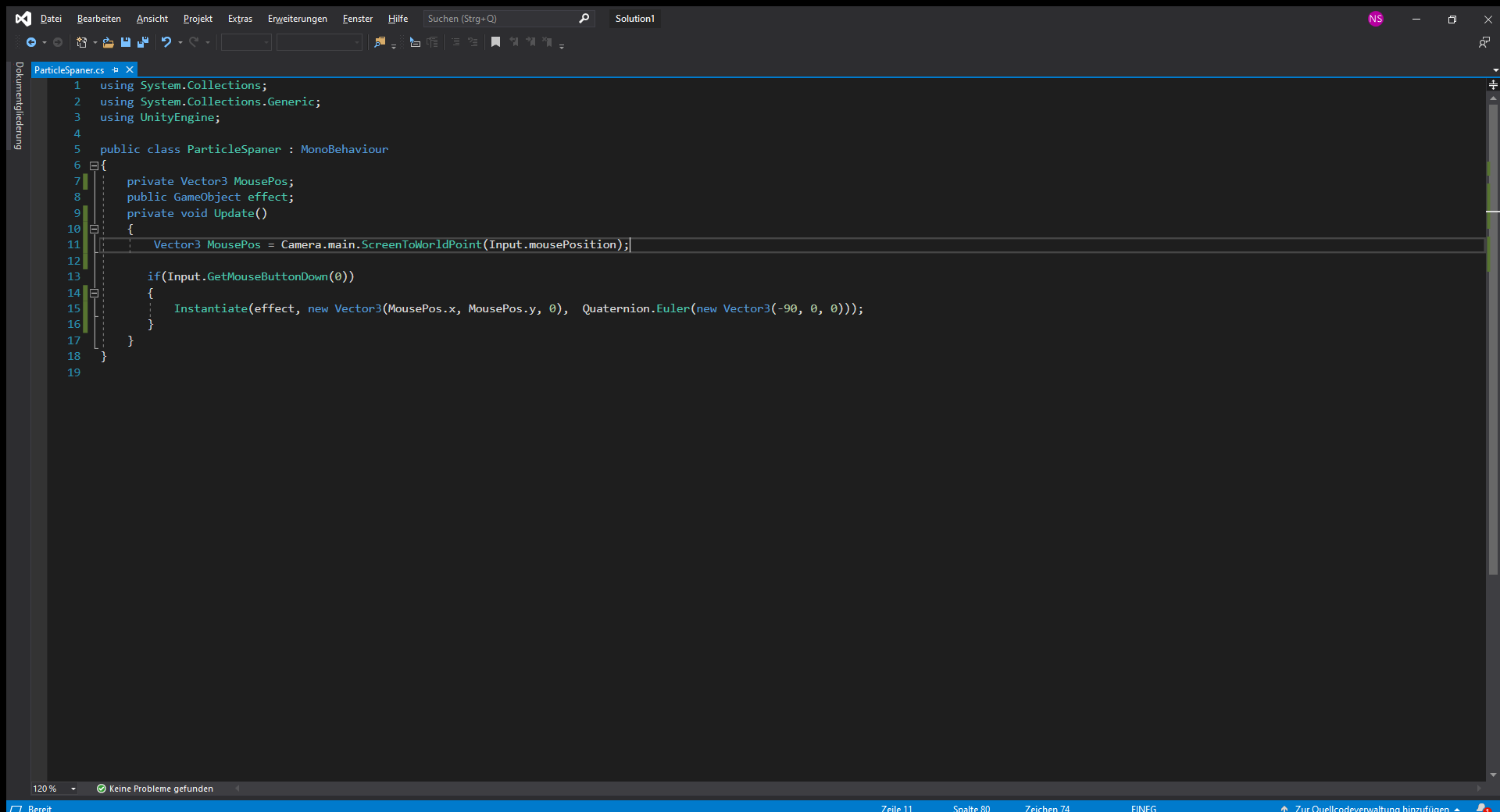This screenshot has width=1500, height=812.
Task: Go to the previous bookmark icon
Action: click(513, 42)
